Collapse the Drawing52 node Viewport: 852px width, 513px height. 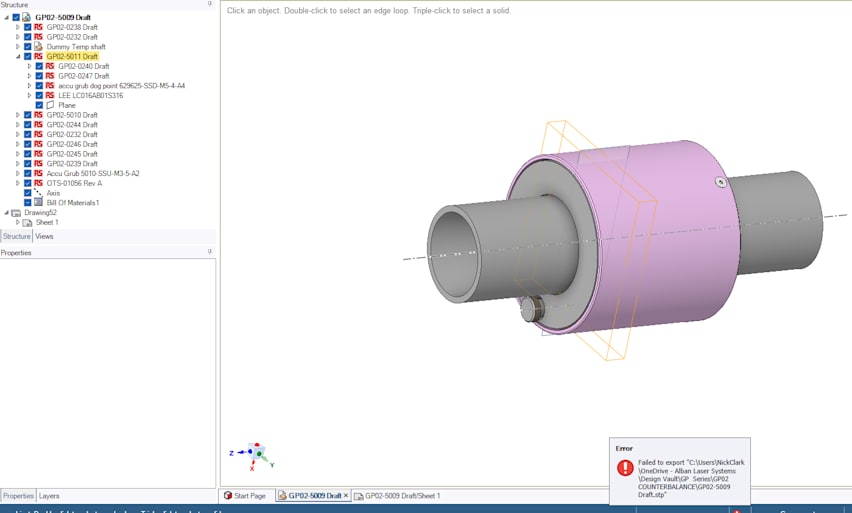click(x=7, y=212)
